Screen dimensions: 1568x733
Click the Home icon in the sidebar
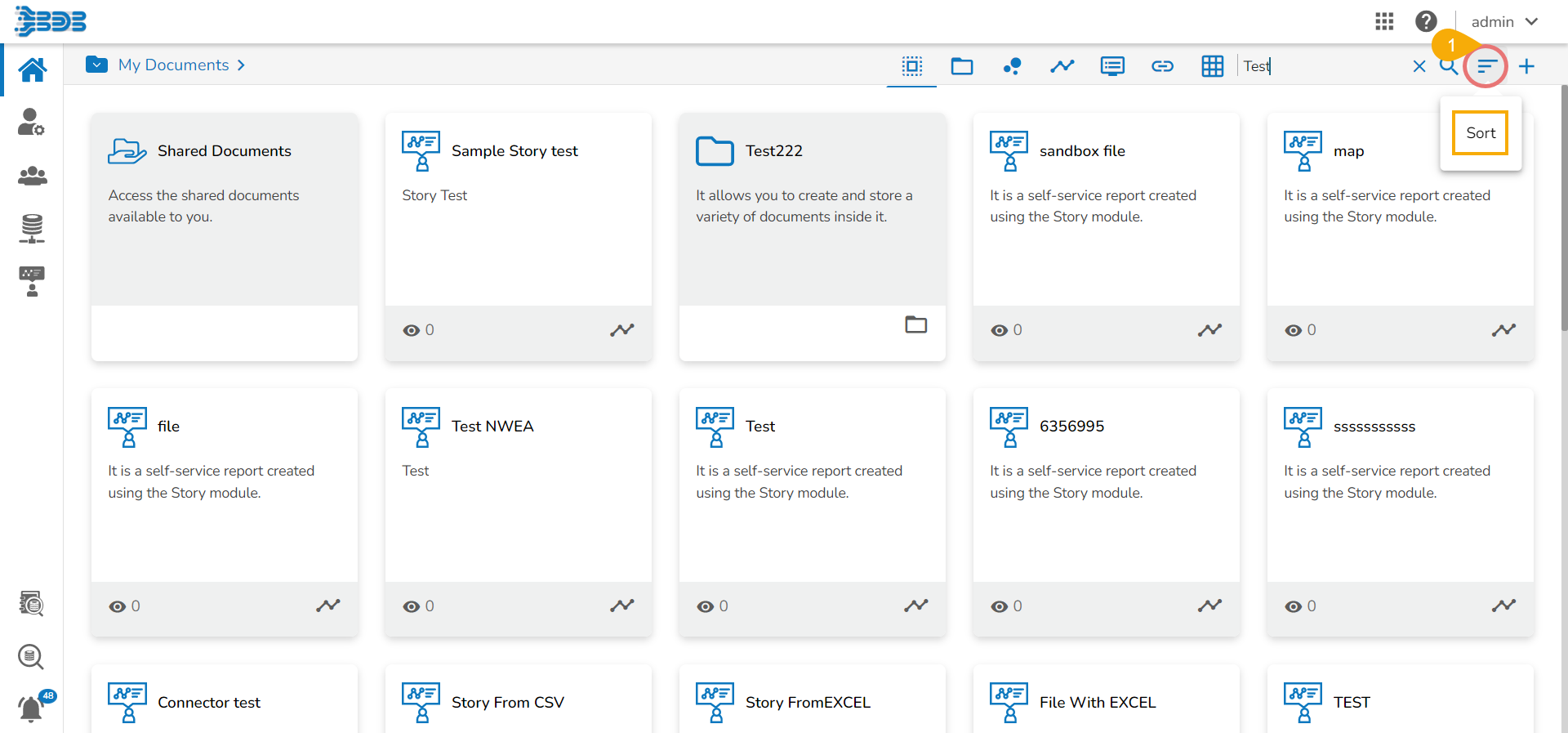[32, 69]
